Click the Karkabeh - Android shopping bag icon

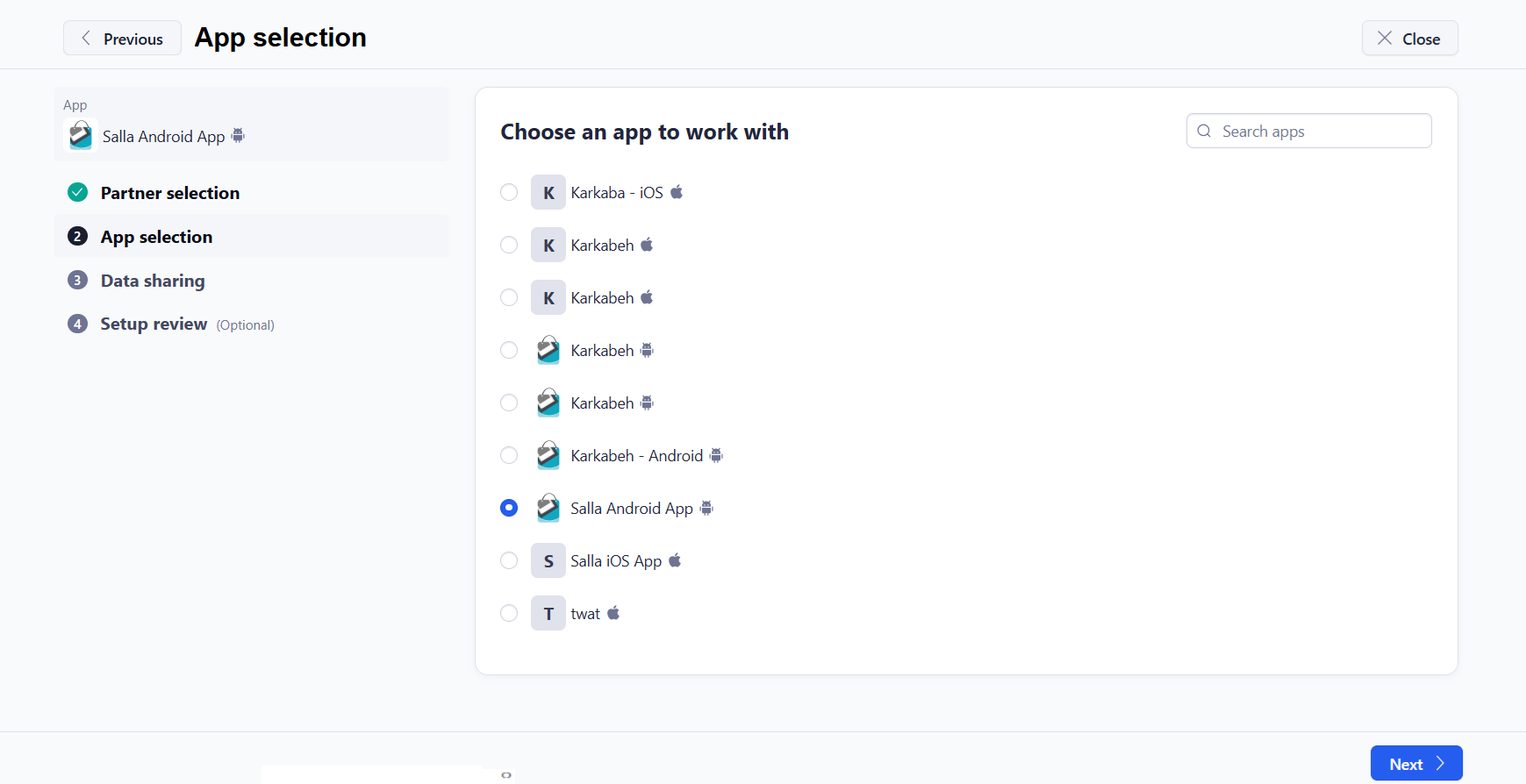point(548,455)
